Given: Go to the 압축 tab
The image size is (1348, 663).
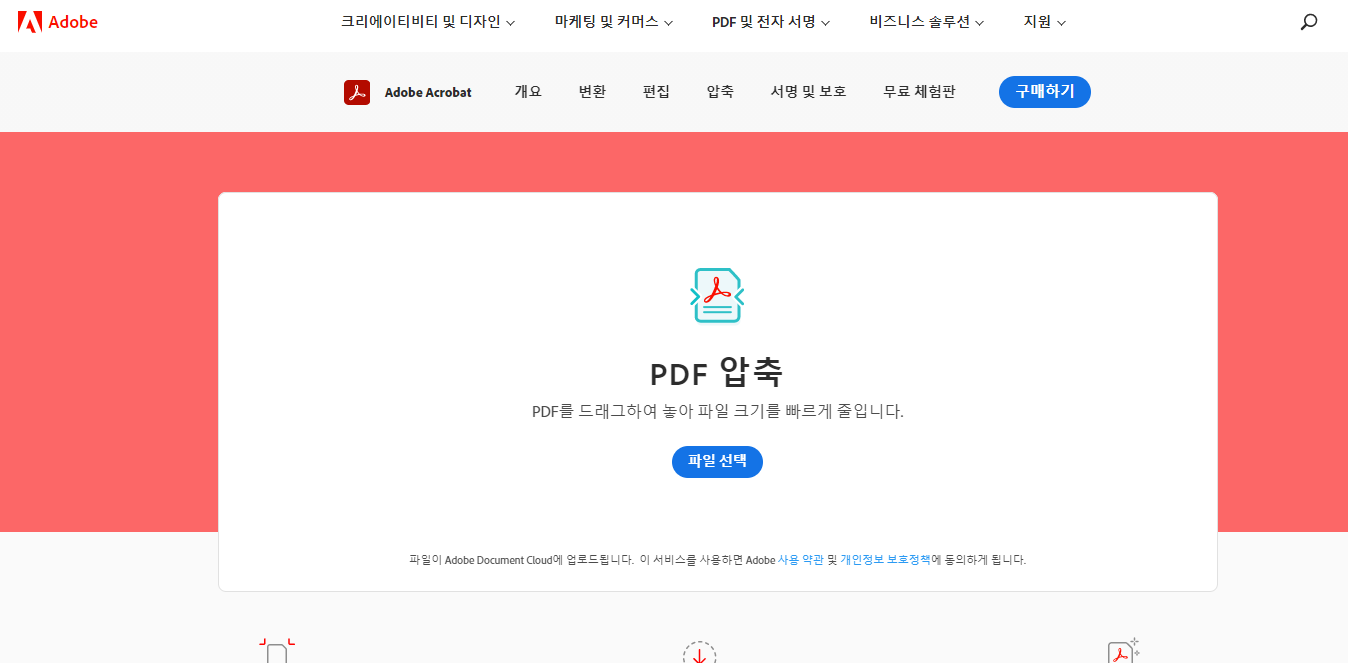Looking at the screenshot, I should (x=720, y=92).
